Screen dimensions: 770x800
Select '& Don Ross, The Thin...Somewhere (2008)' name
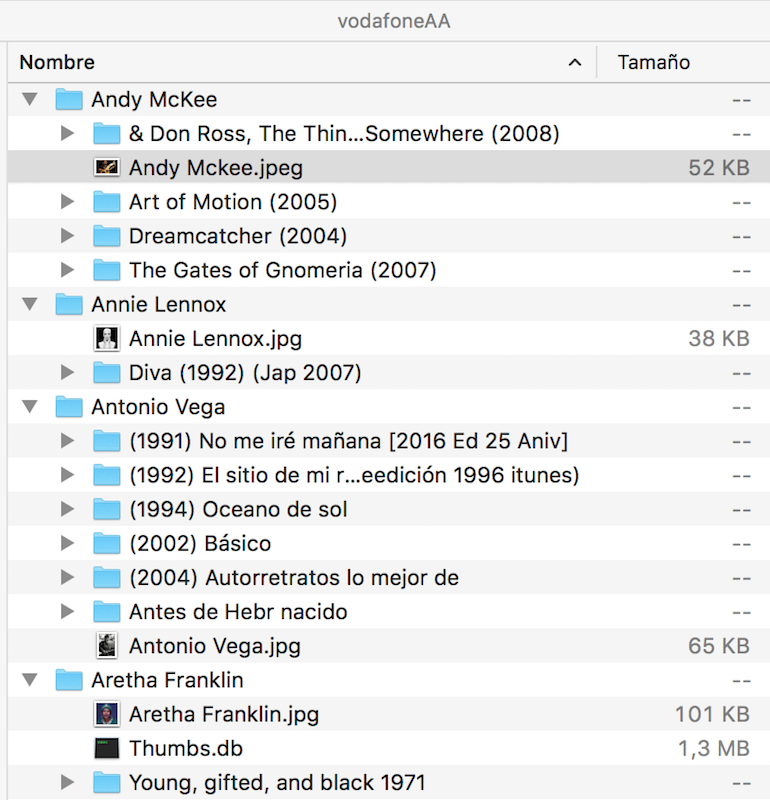[x=344, y=133]
